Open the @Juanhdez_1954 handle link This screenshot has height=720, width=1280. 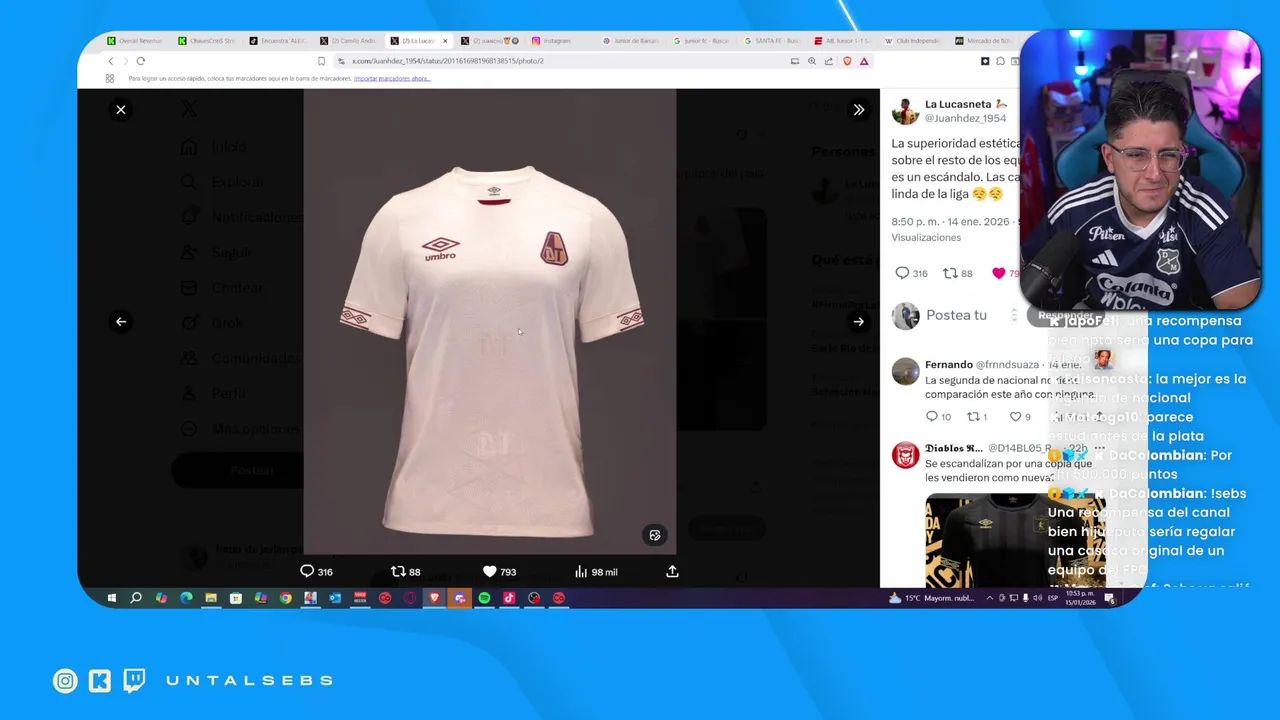(x=965, y=118)
